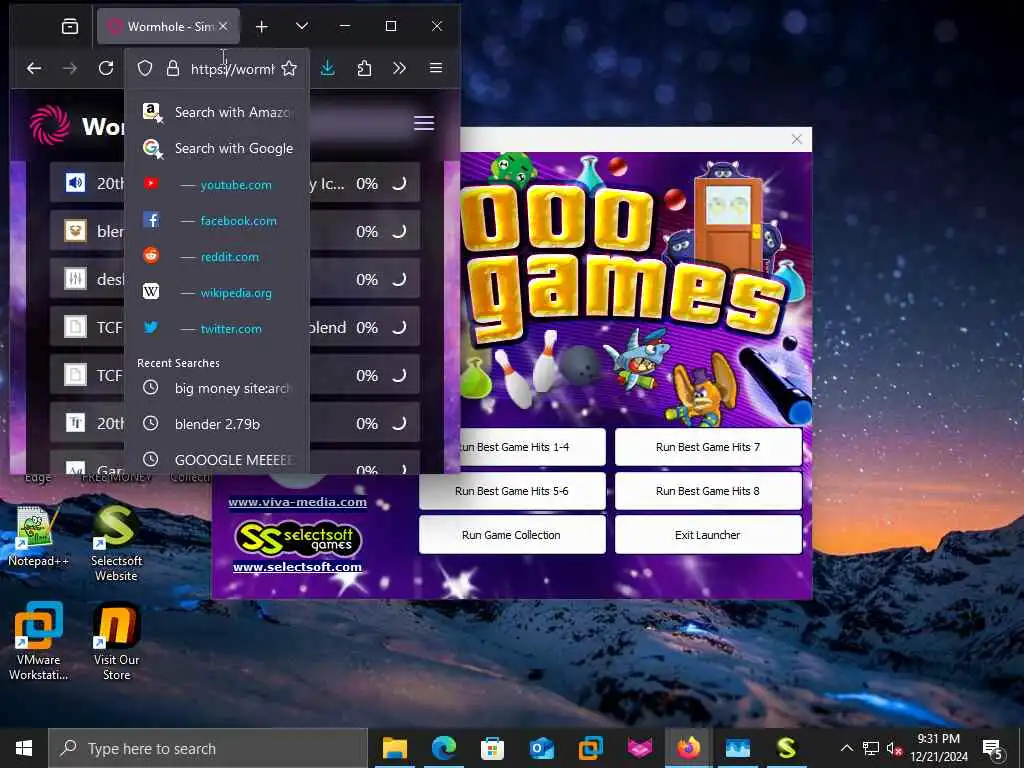Click the site padlock icon
Viewport: 1024px width, 768px height.
click(172, 69)
